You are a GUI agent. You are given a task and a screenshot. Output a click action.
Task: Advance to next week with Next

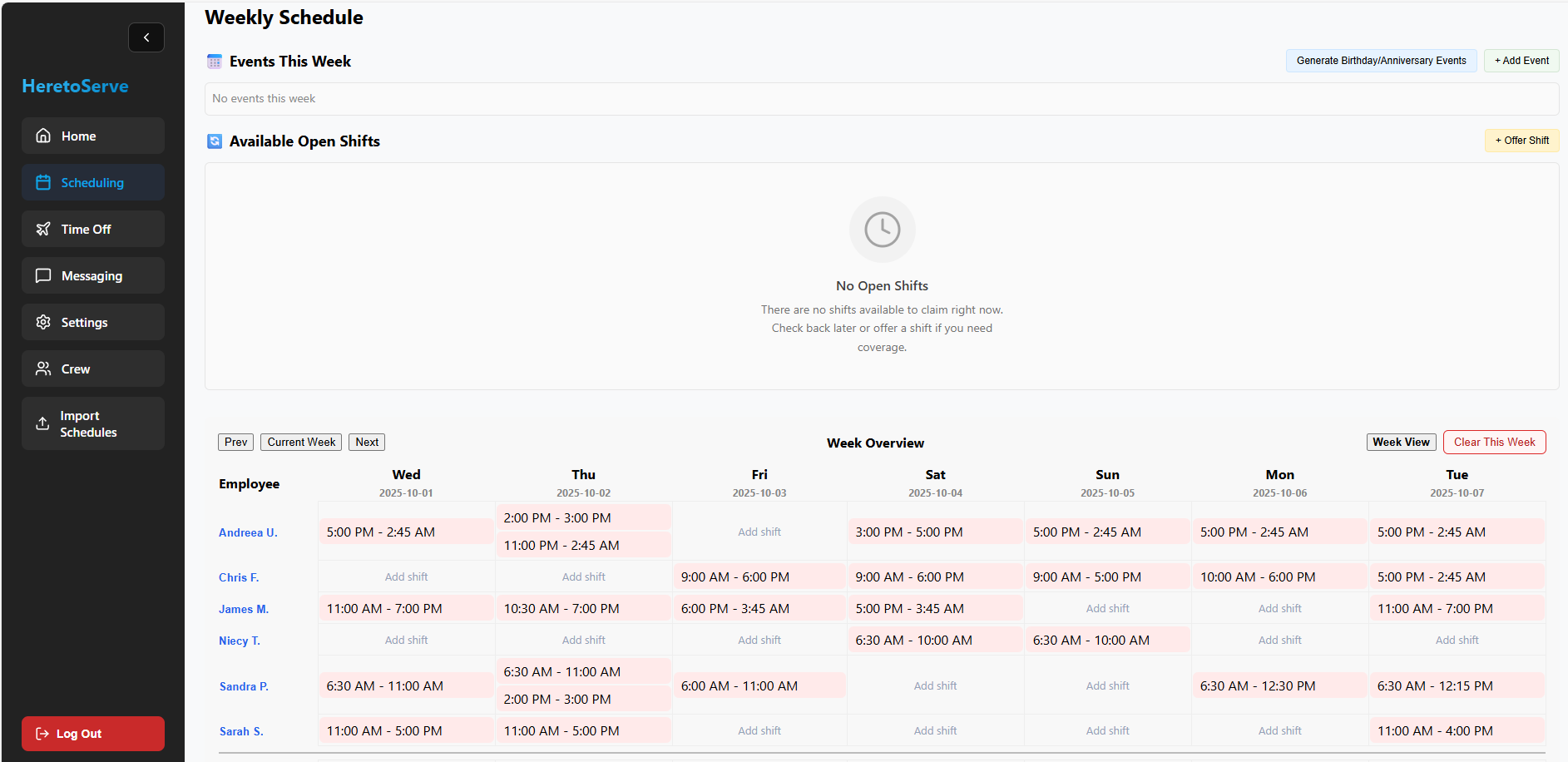click(366, 442)
